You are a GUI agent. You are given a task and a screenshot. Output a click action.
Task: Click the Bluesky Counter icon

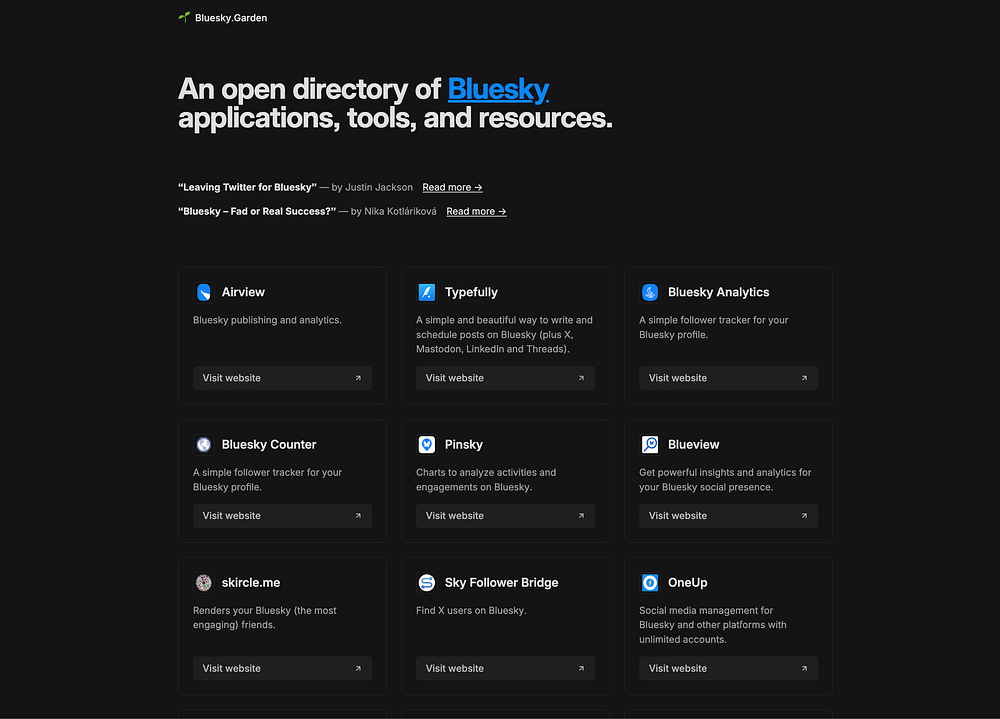click(x=203, y=445)
